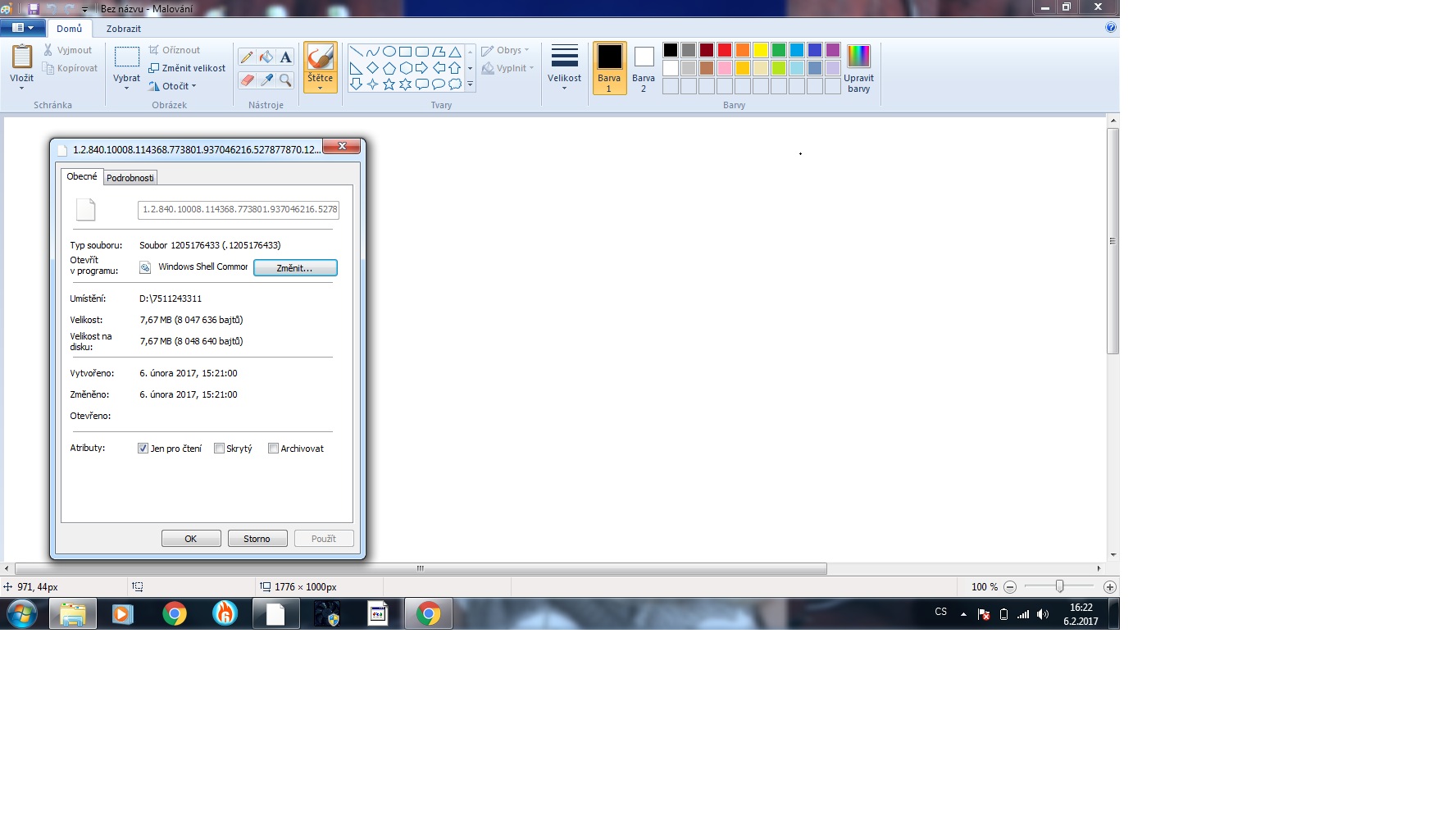Toggle the Jen pro čtení checkbox

[x=143, y=449]
